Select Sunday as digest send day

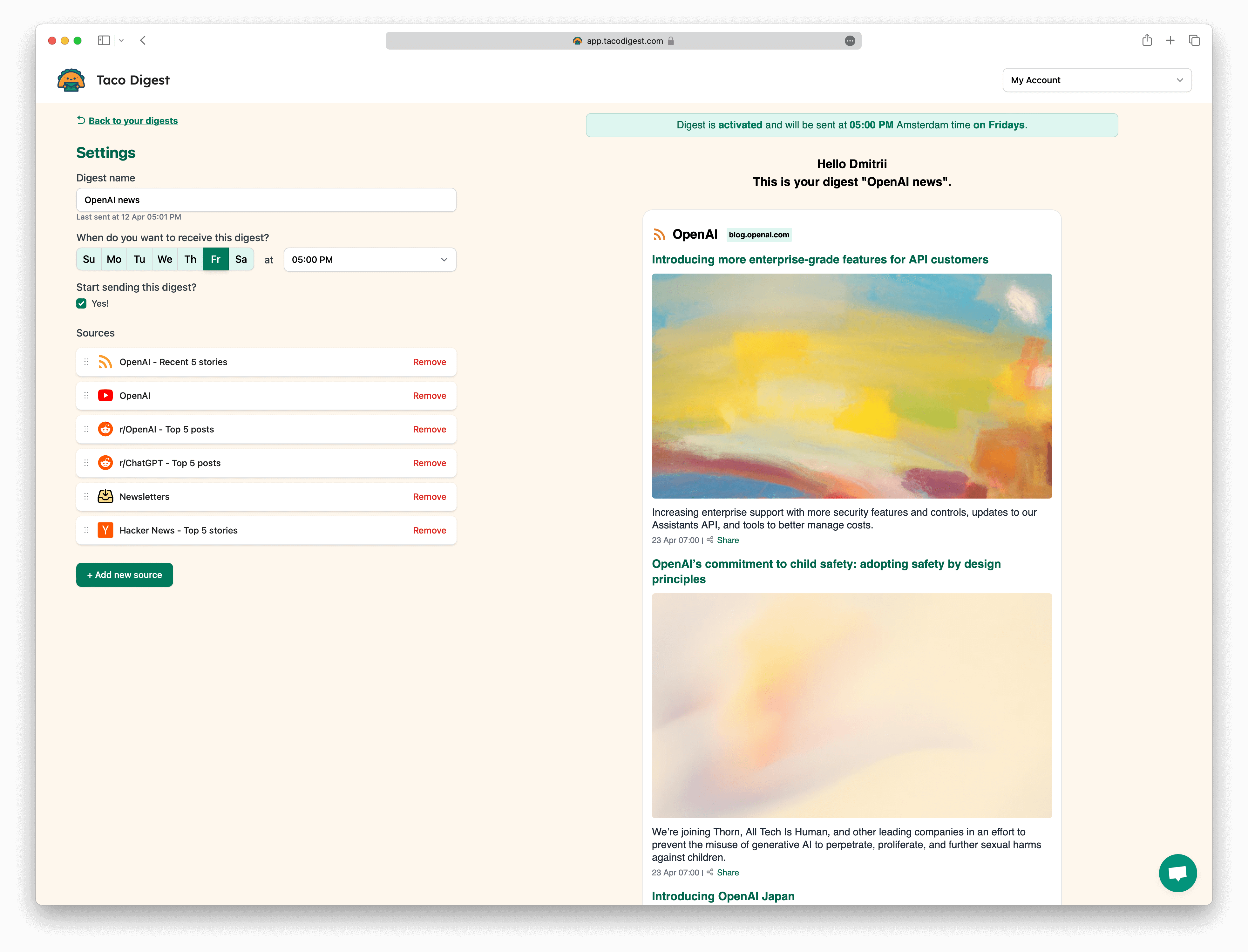[x=89, y=260]
